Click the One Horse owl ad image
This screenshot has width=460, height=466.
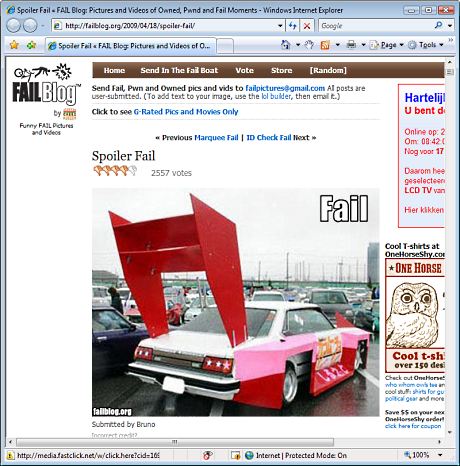[x=415, y=316]
